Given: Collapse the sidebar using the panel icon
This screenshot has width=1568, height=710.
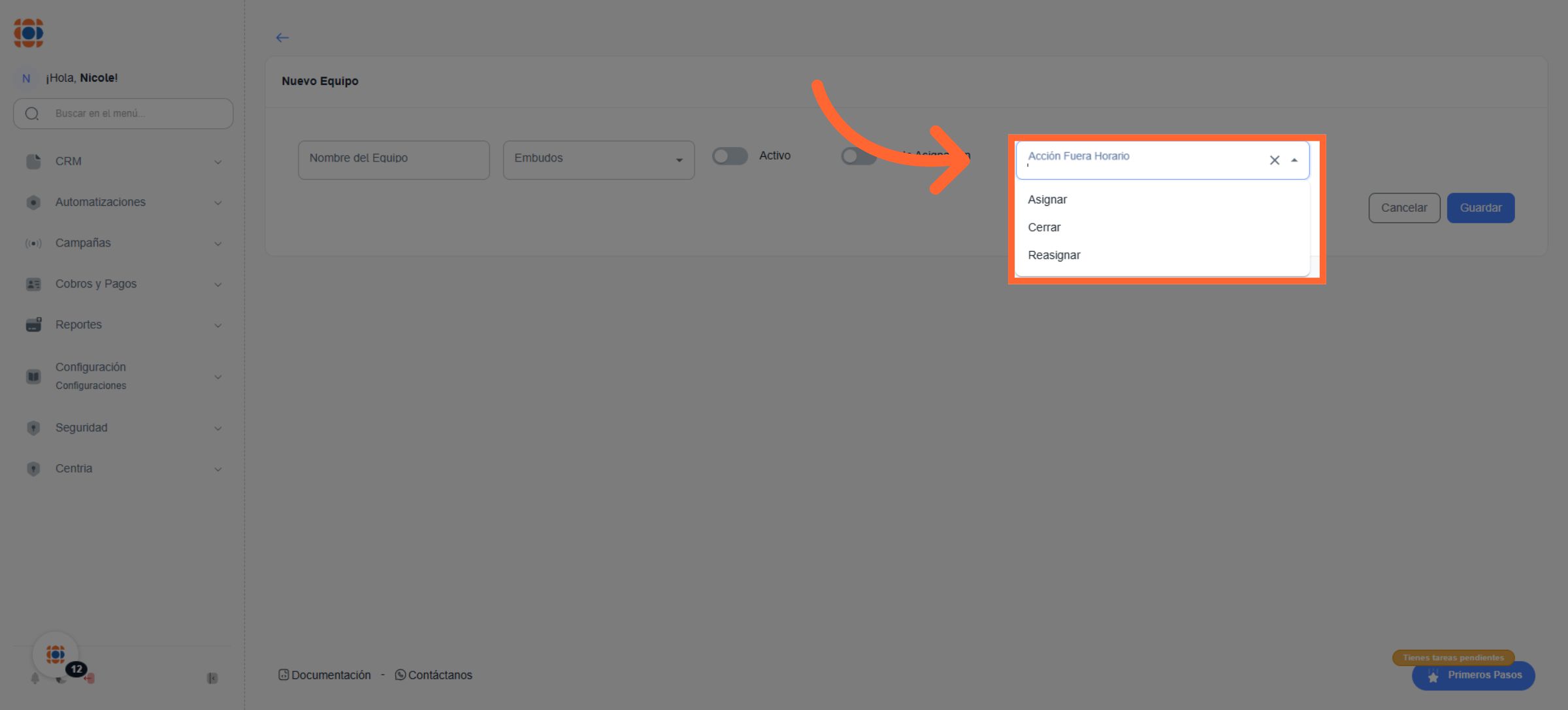Looking at the screenshot, I should coord(212,679).
